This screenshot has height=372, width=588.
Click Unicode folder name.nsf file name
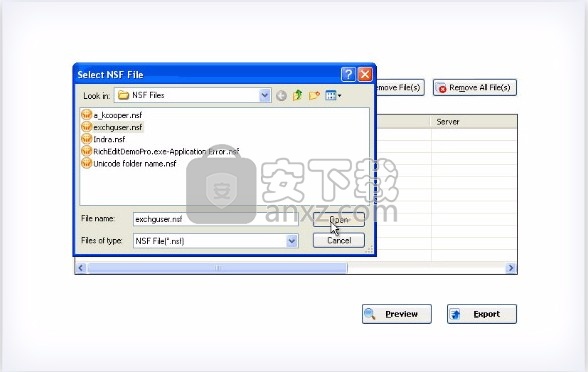tap(135, 164)
